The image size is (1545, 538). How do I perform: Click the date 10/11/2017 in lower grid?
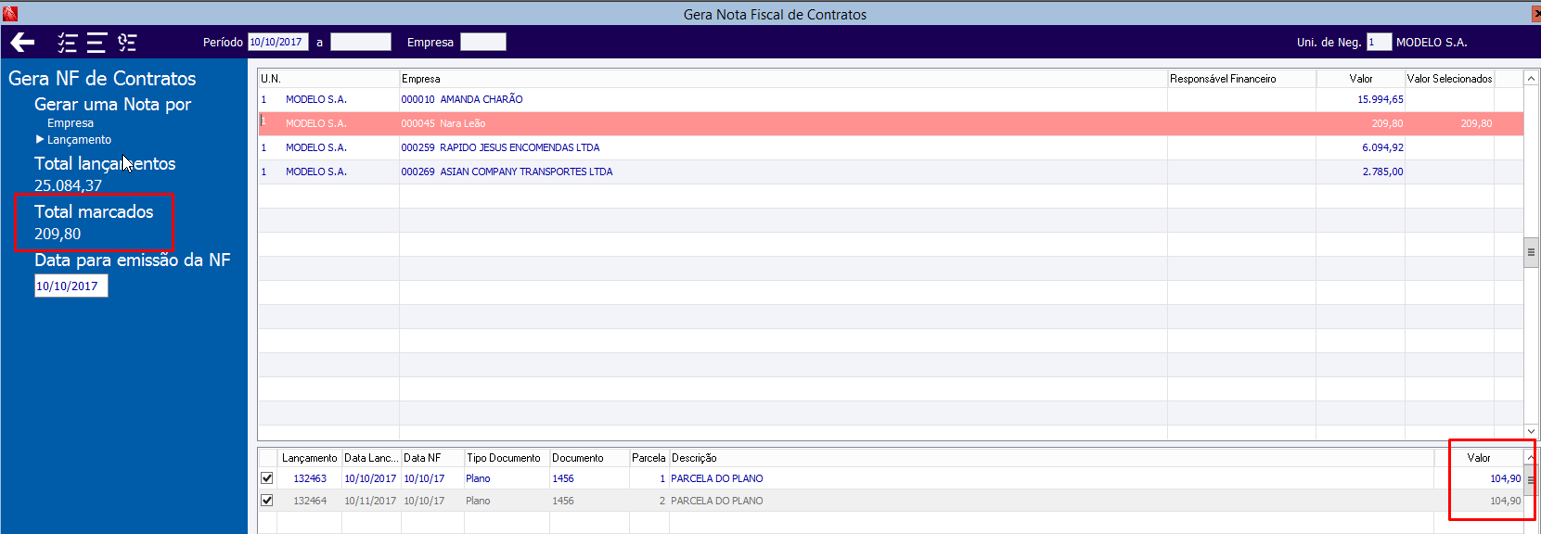click(x=371, y=500)
